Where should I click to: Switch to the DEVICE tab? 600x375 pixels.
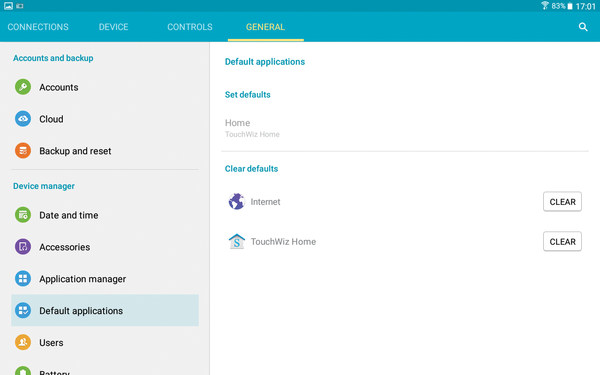[114, 27]
